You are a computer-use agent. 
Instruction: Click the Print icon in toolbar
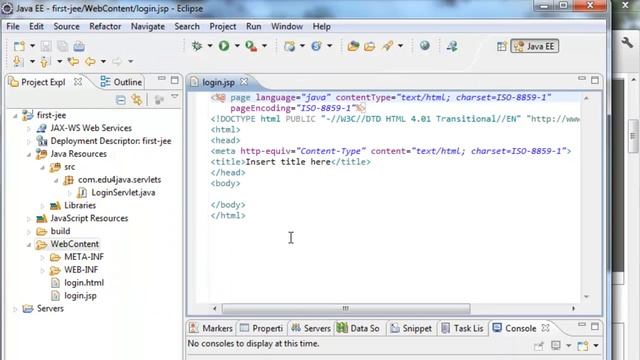pyautogui.click(x=79, y=46)
